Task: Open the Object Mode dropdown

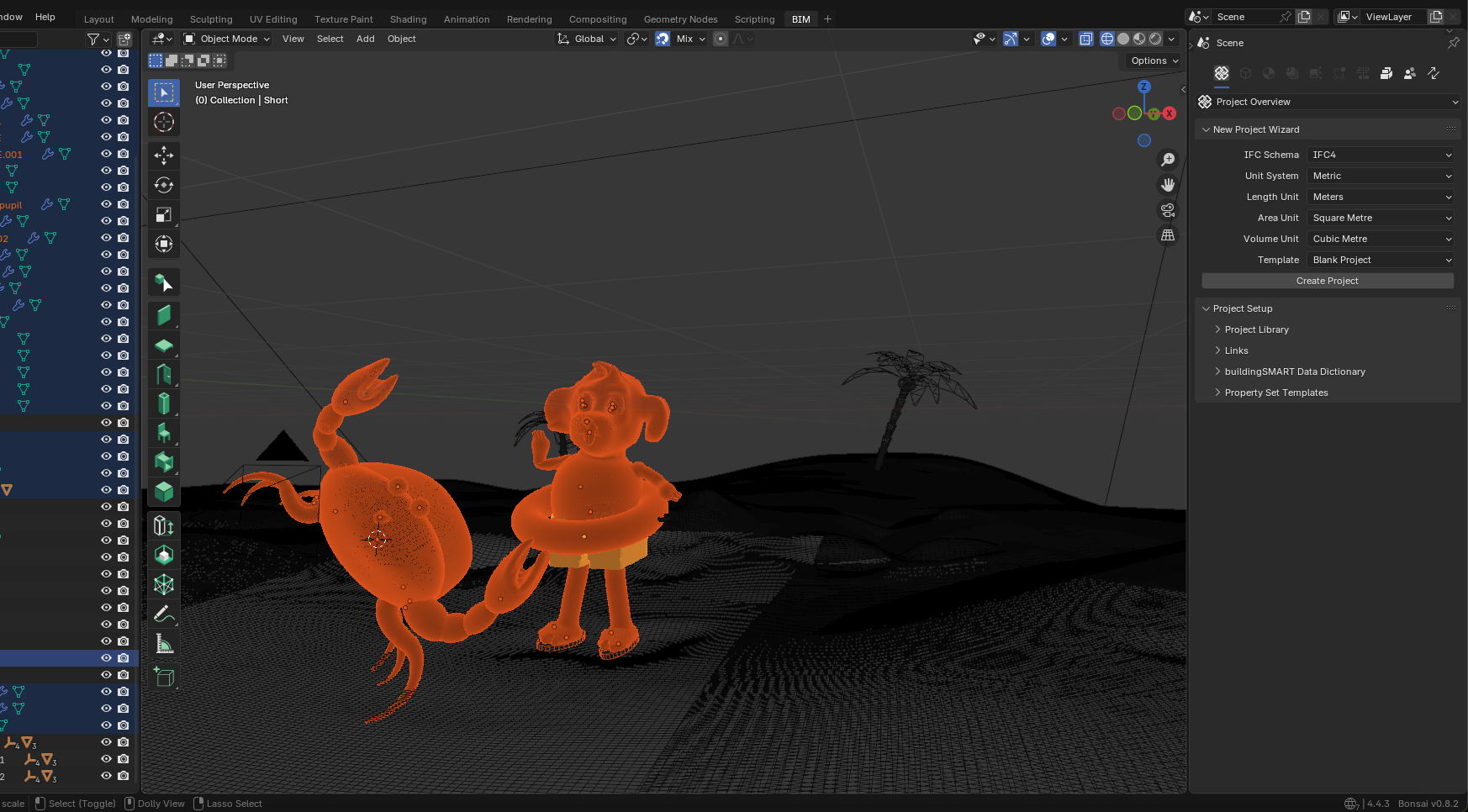Action: pyautogui.click(x=227, y=39)
